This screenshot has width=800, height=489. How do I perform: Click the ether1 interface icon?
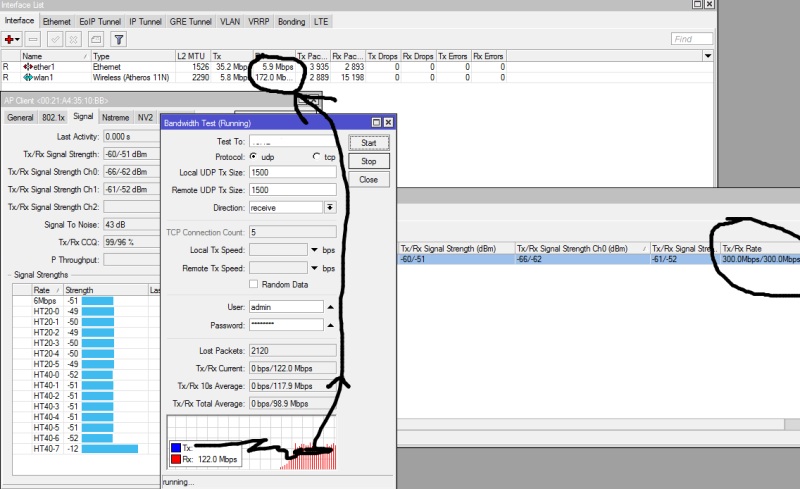point(28,67)
